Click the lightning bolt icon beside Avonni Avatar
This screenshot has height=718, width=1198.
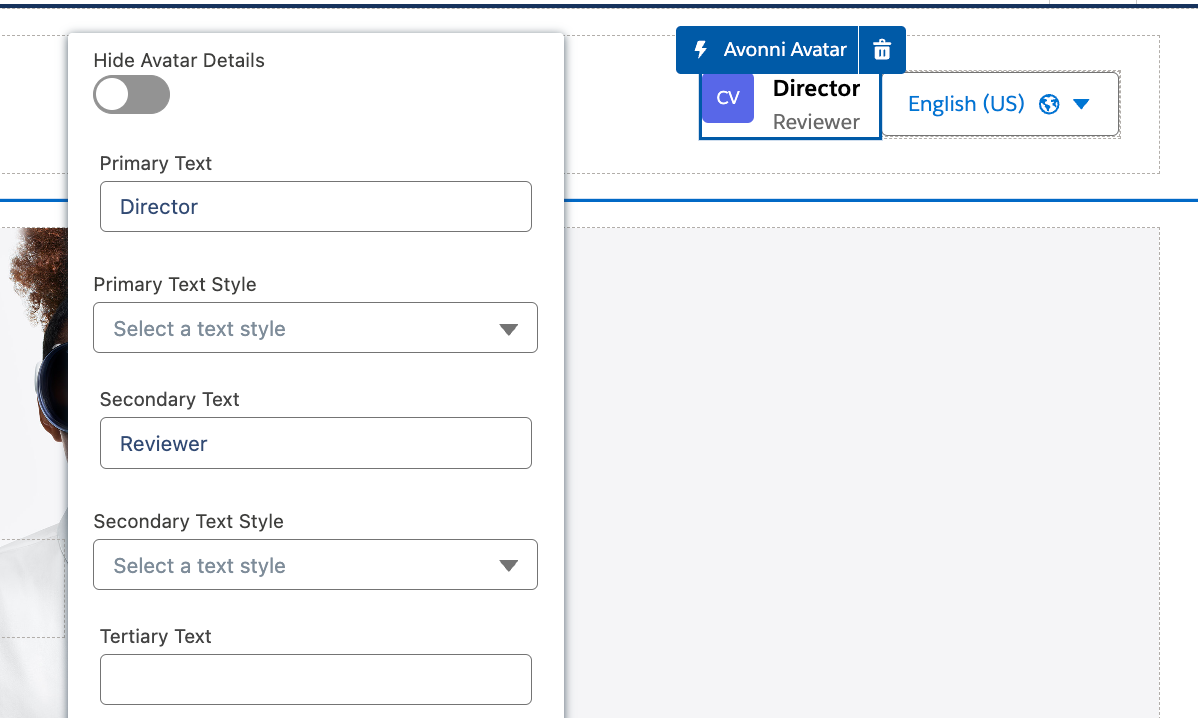pos(701,50)
